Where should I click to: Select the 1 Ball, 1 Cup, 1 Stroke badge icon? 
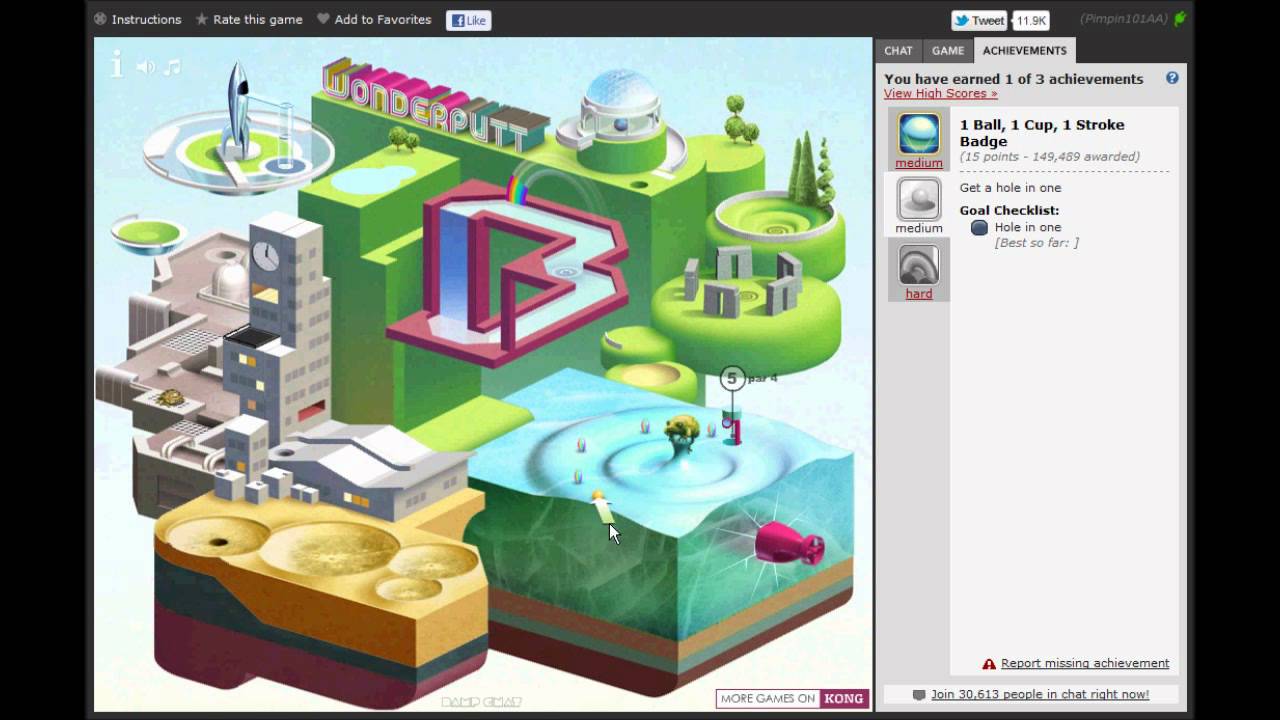click(x=918, y=133)
